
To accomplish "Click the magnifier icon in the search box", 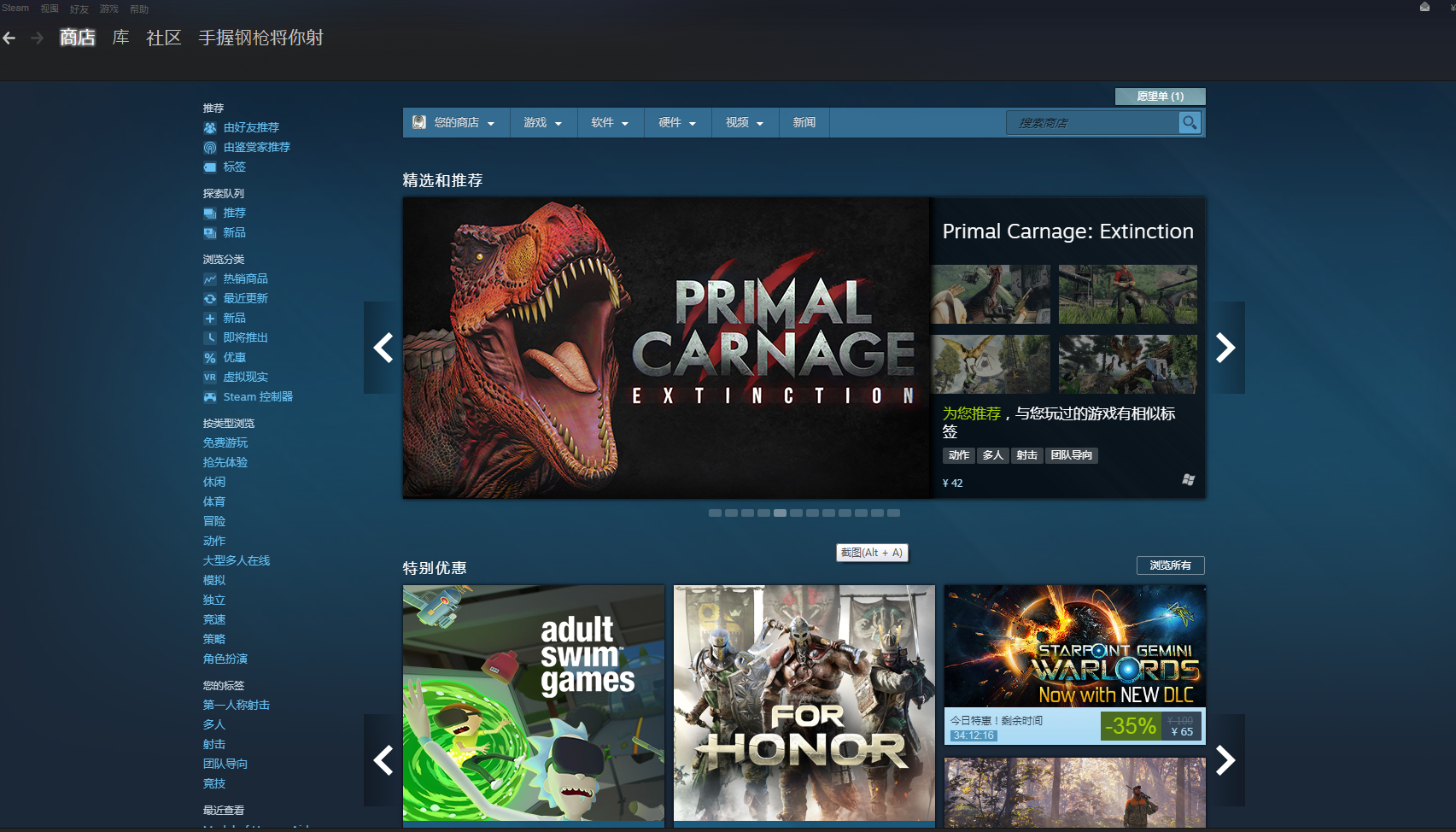I will [x=1190, y=122].
